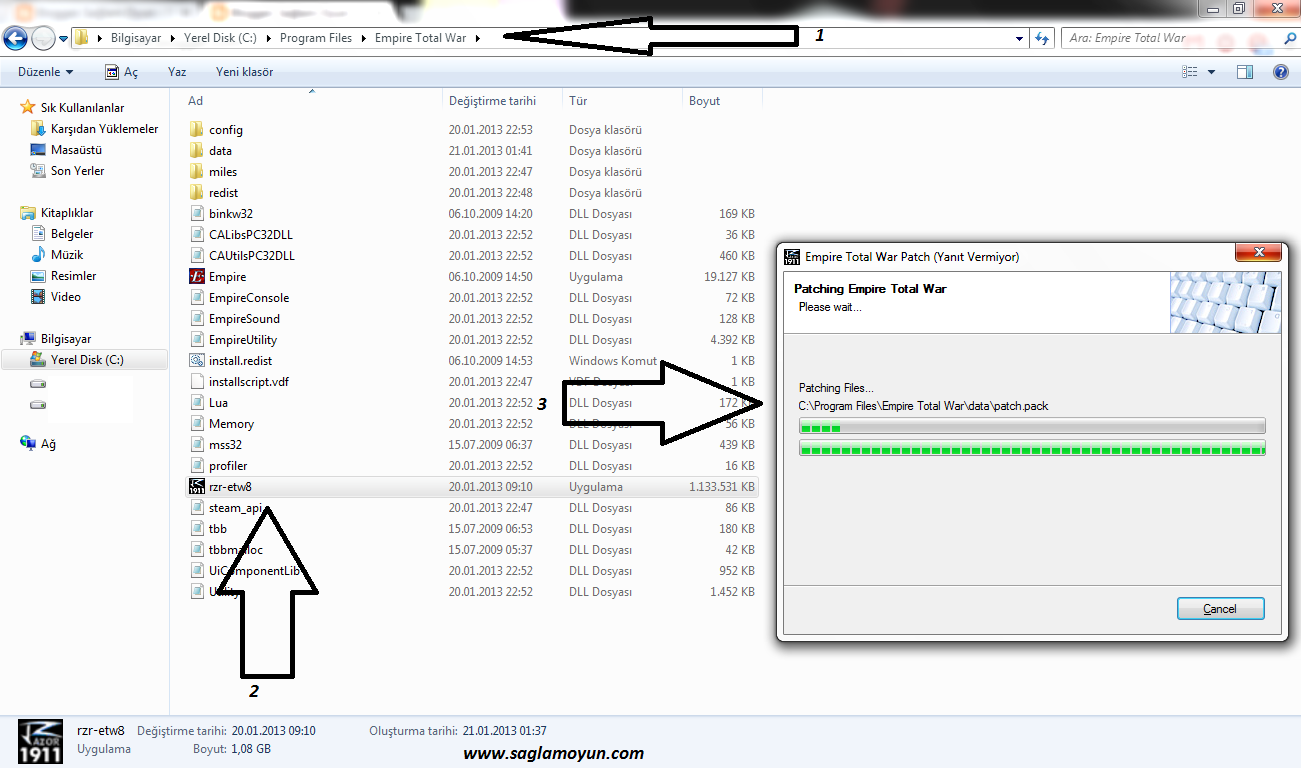
Task: Select the EmpireUtility file icon
Action: [x=196, y=339]
